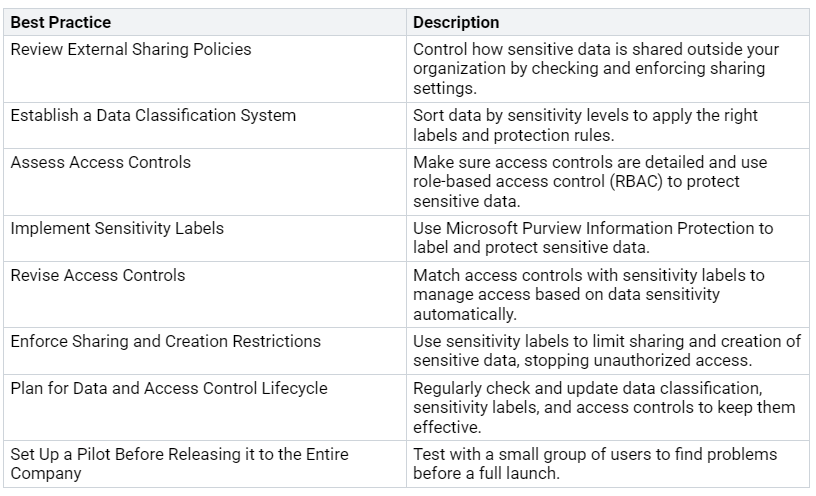Click the "Best Practice" column header

61,22
